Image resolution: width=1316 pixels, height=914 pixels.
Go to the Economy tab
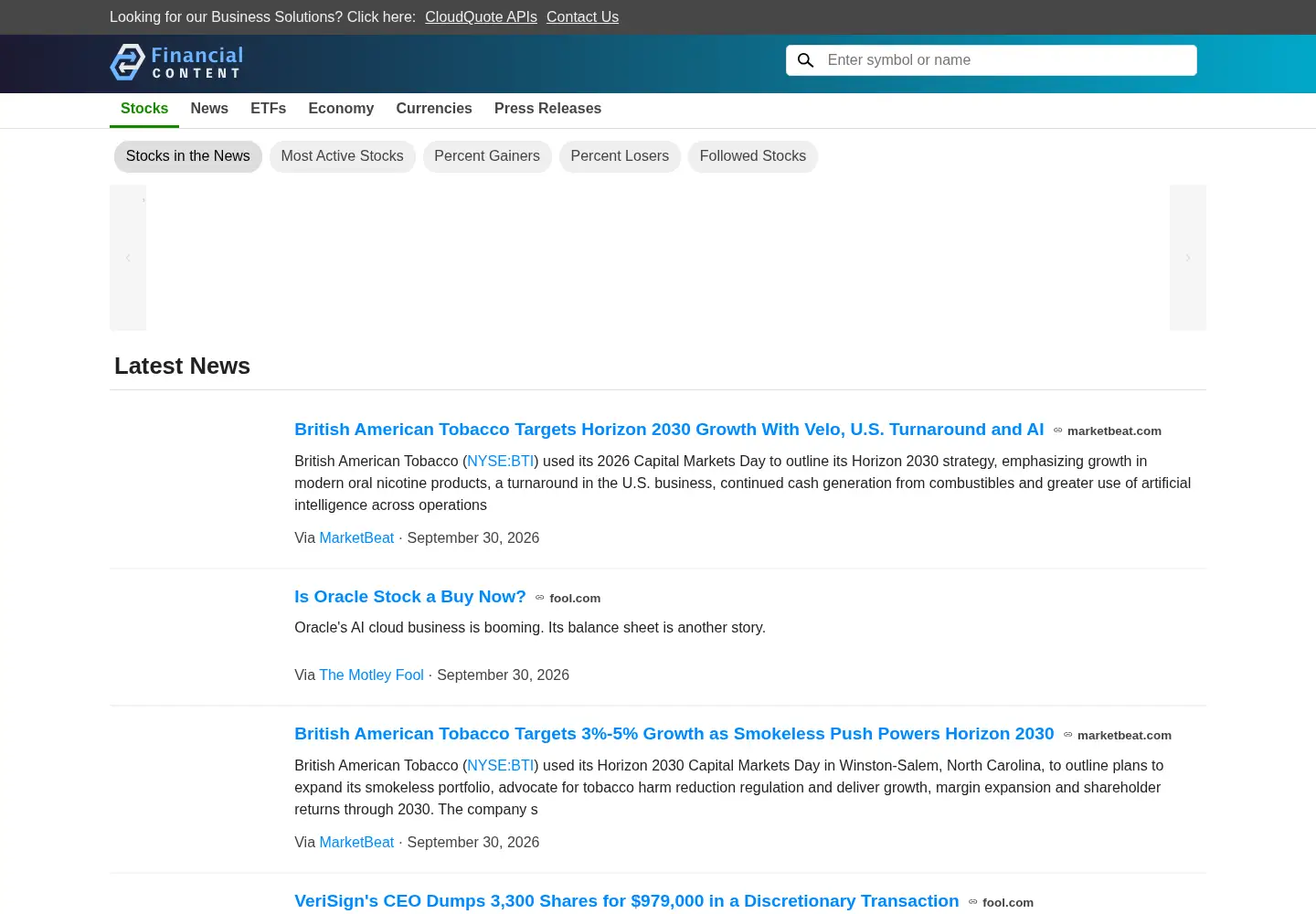pyautogui.click(x=341, y=109)
